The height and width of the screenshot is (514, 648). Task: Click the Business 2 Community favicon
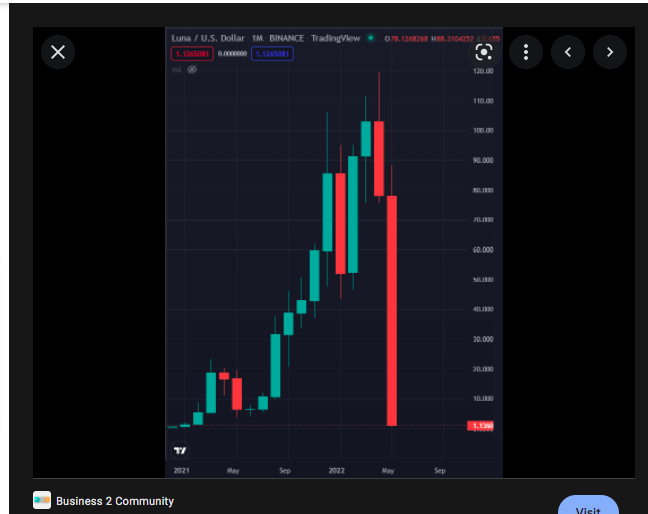42,500
